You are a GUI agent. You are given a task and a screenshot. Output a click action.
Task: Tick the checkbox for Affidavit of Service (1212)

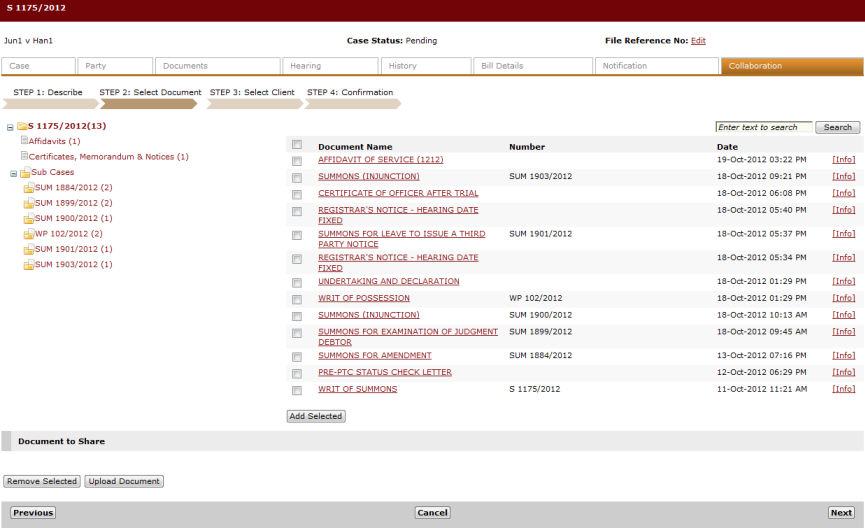click(297, 160)
